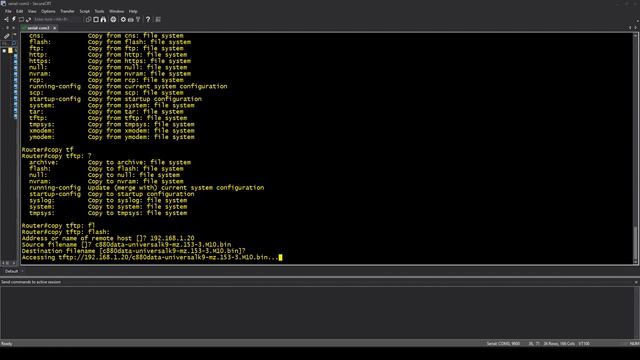Click the Find binoculars icon
640x360 pixels.
click(x=103, y=19)
